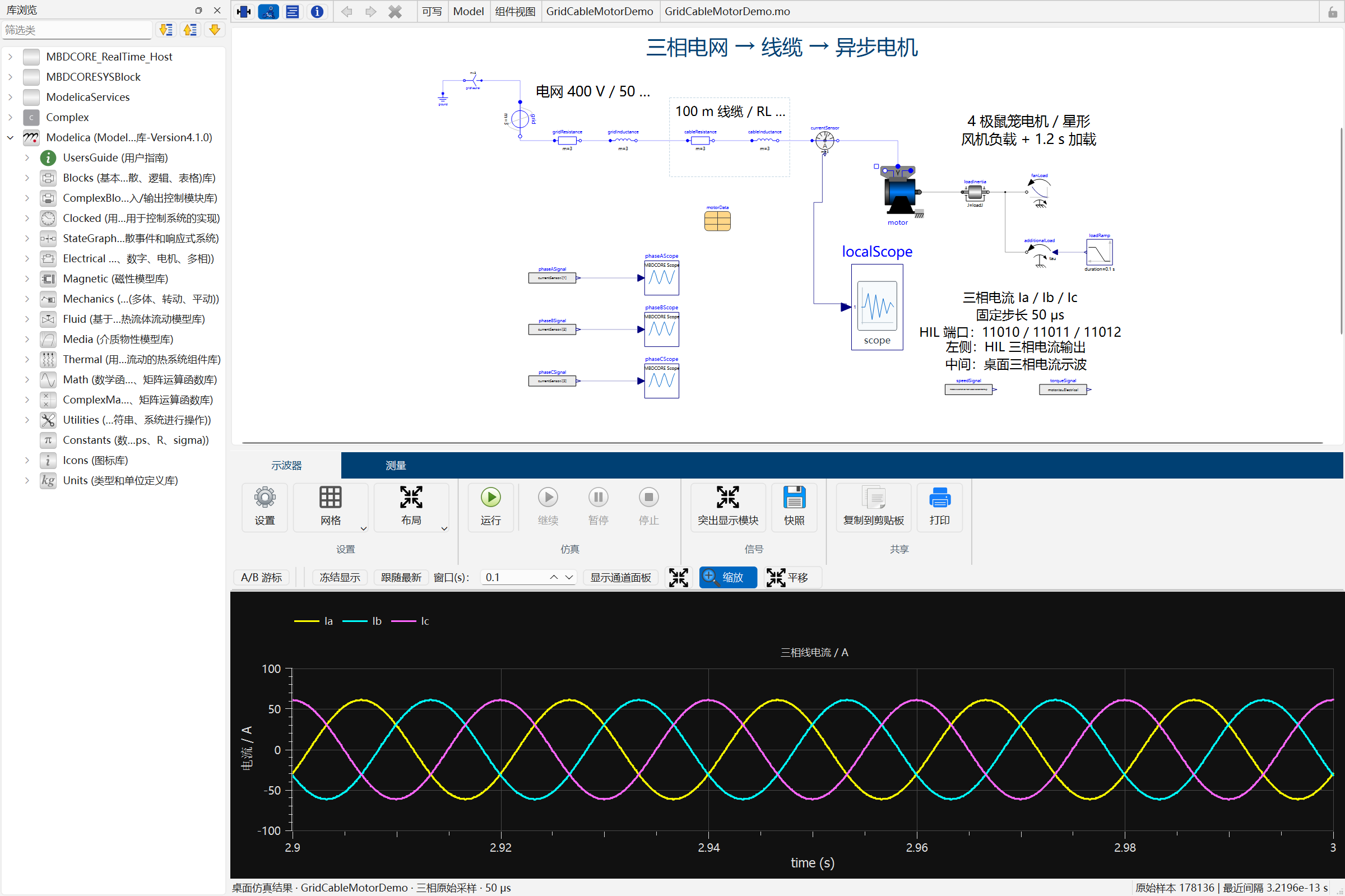The image size is (1345, 896).
Task: Click the expand-all icon in library filter
Action: [166, 30]
